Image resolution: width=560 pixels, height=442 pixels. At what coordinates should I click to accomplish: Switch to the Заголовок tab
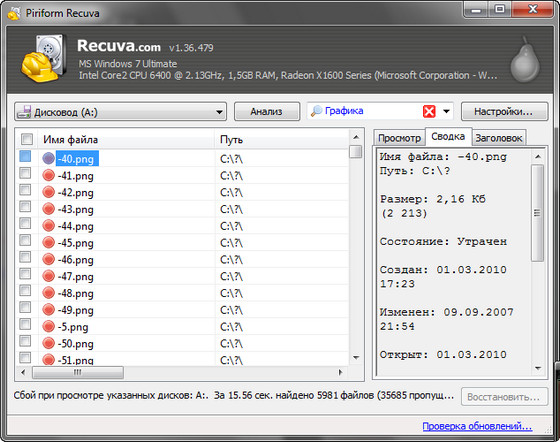[499, 138]
